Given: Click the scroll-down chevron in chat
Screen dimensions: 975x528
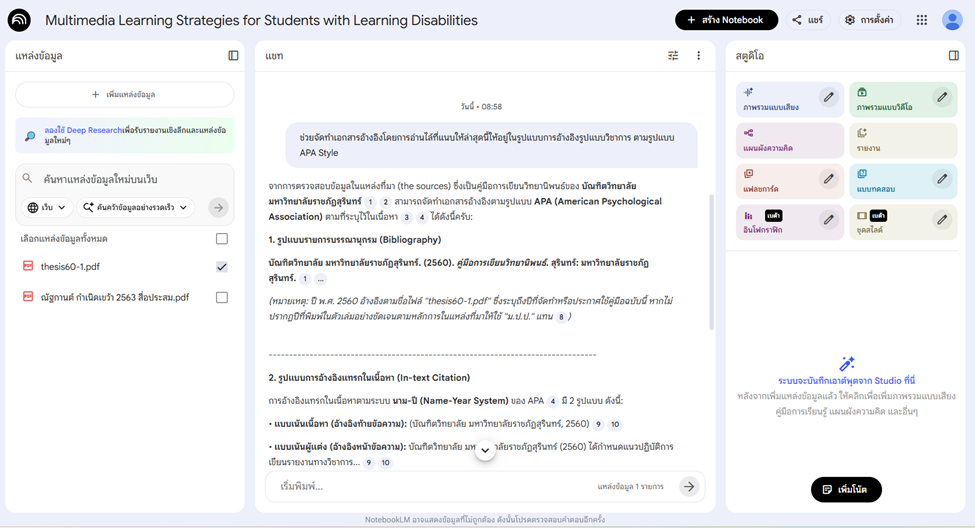Looking at the screenshot, I should click(485, 451).
